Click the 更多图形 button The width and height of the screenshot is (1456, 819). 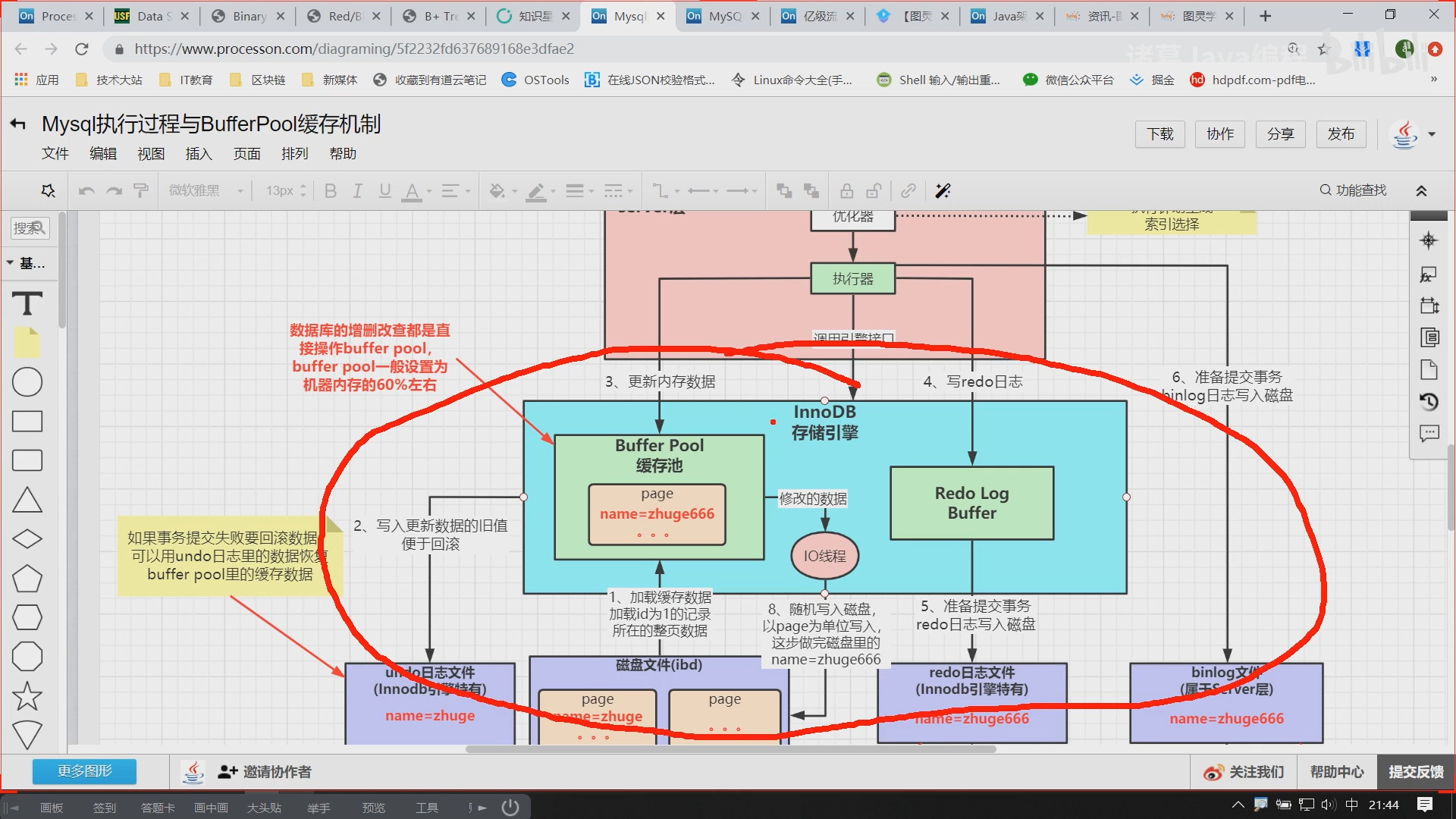click(84, 771)
